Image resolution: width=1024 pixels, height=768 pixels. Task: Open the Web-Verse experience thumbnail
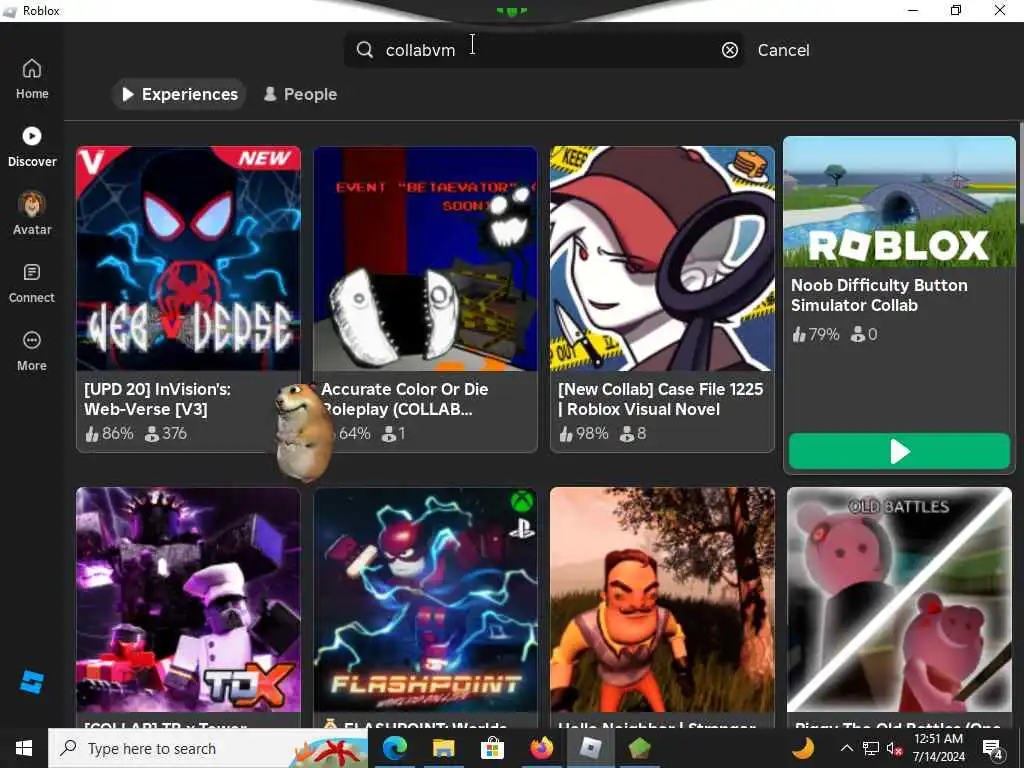tap(188, 259)
